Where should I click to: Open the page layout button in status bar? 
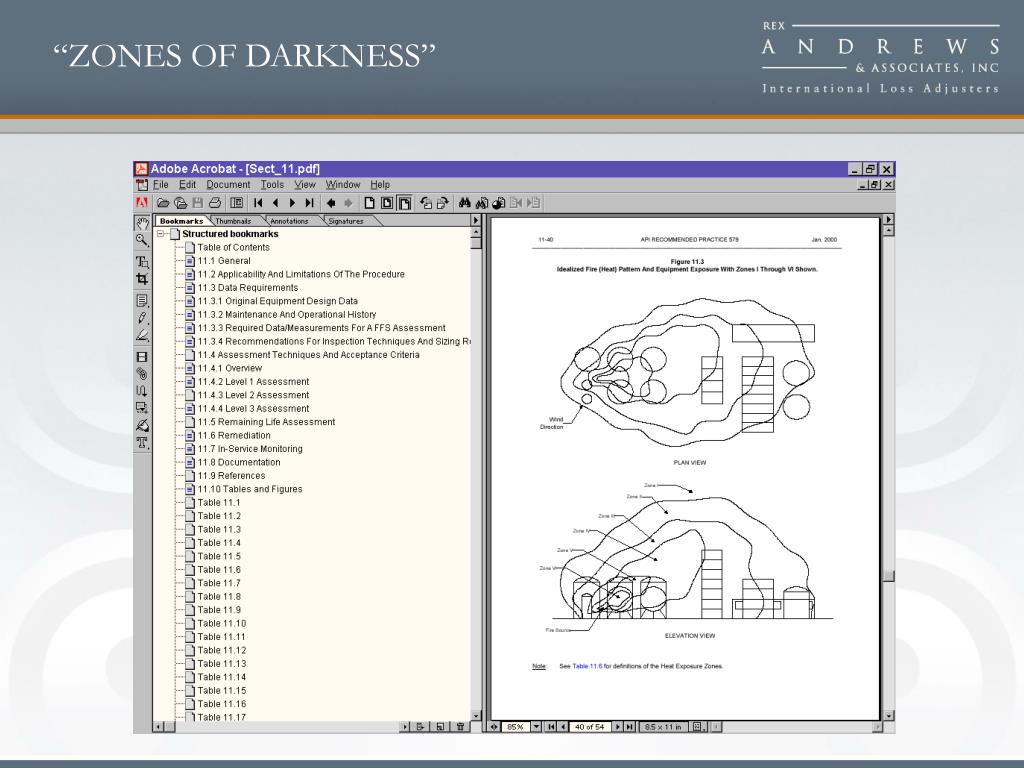click(698, 726)
